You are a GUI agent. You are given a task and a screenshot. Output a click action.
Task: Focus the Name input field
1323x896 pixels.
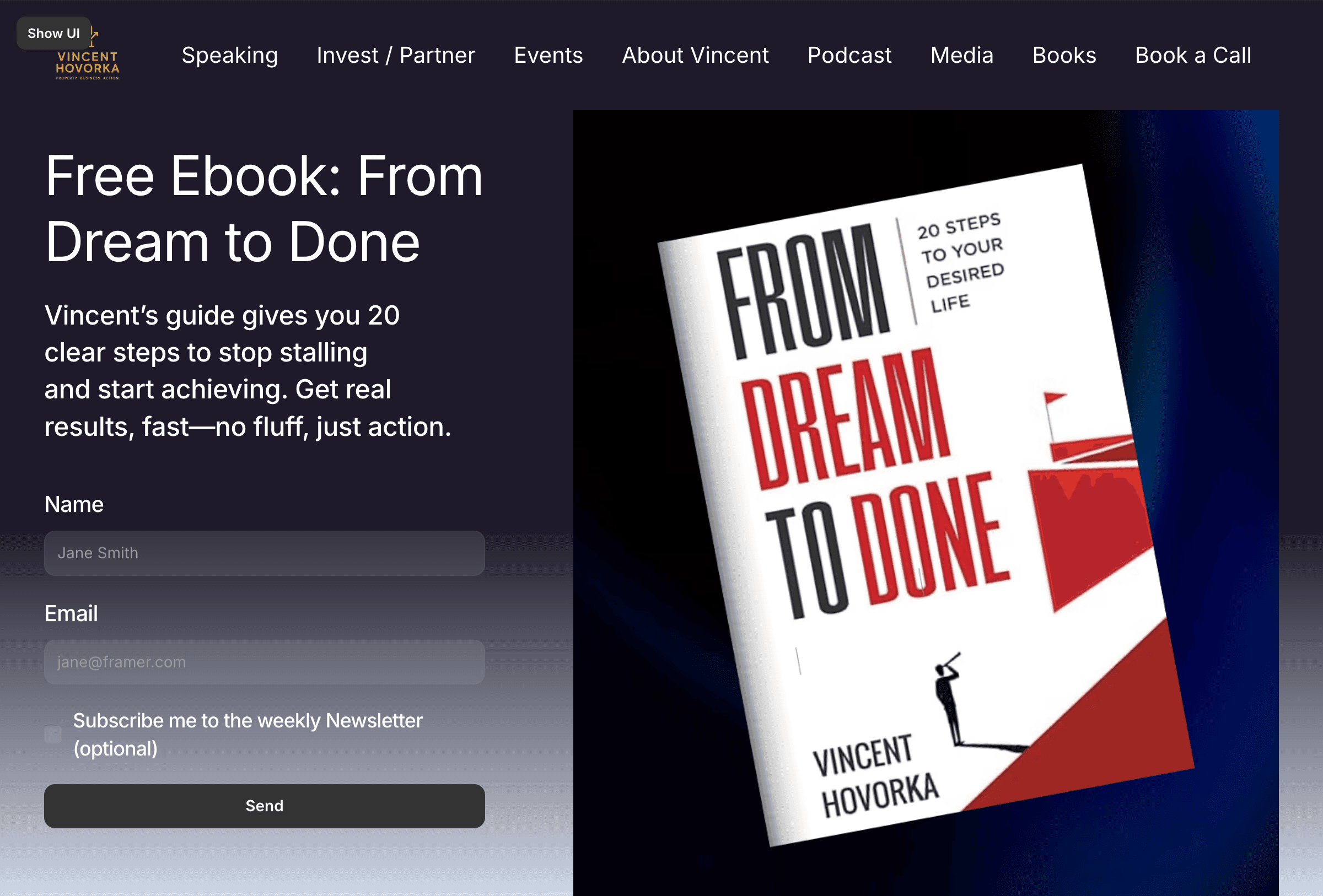point(265,553)
